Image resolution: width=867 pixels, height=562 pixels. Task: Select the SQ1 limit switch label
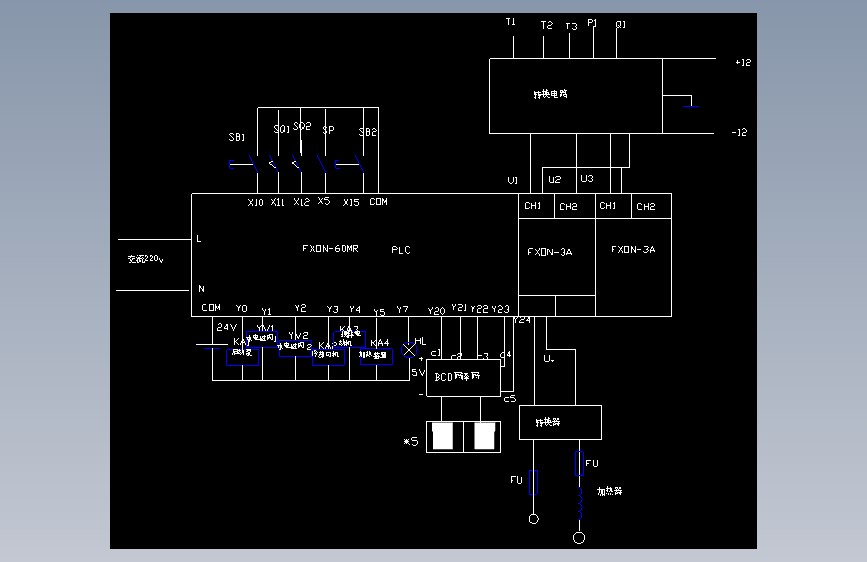(x=281, y=129)
